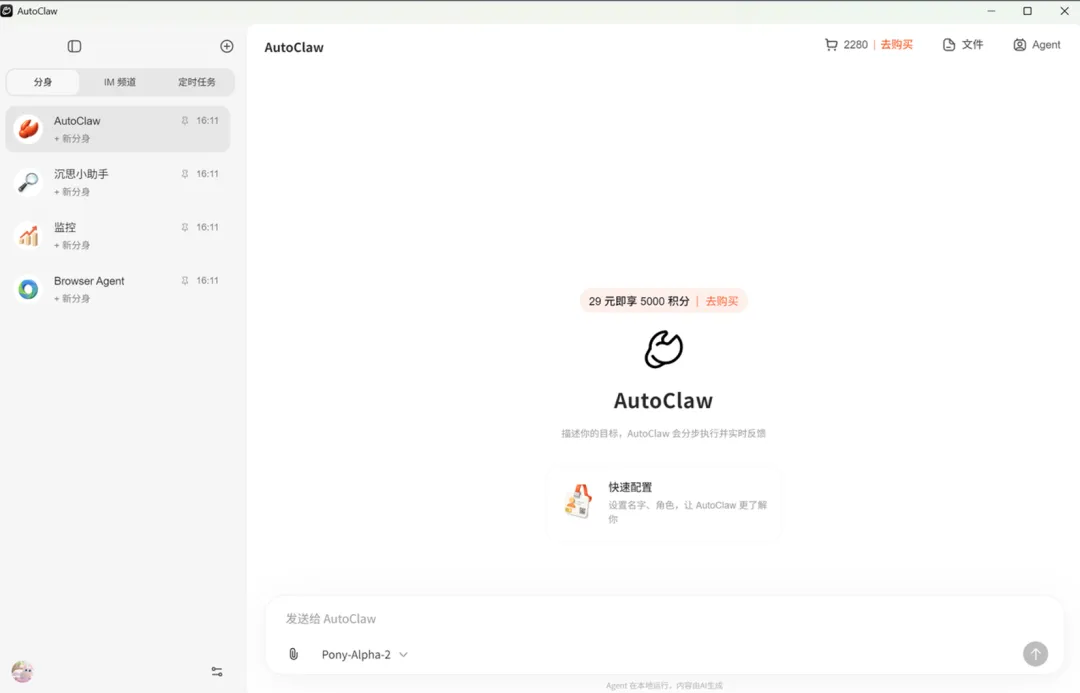The height and width of the screenshot is (693, 1080).
Task: Add 新分身 under AutoClaw
Action: [x=72, y=138]
